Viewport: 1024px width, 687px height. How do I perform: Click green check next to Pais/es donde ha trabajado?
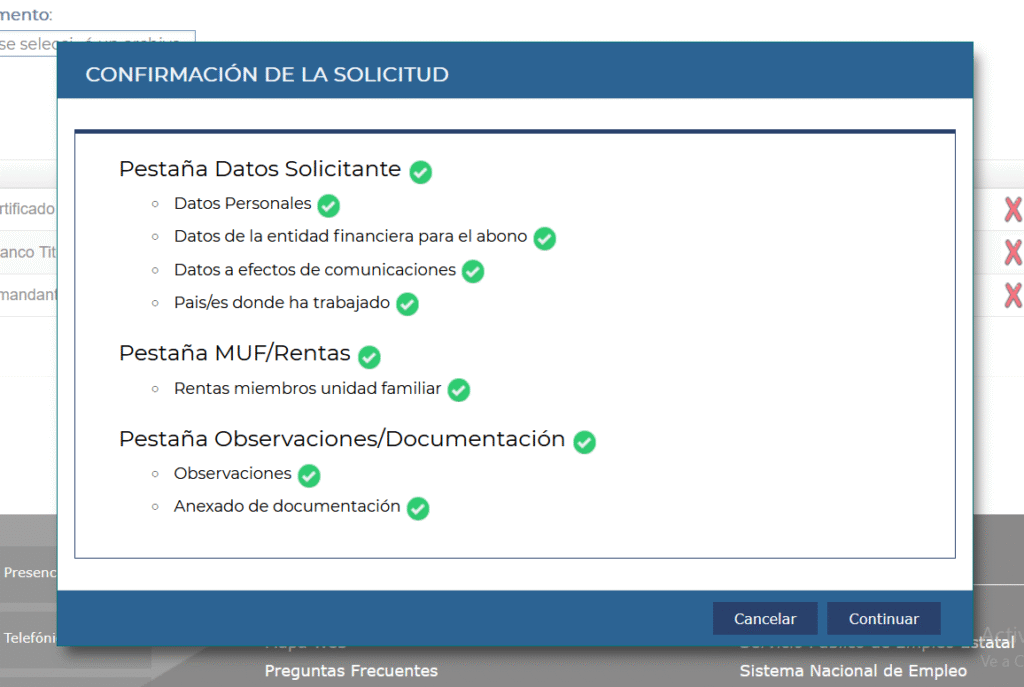(407, 304)
